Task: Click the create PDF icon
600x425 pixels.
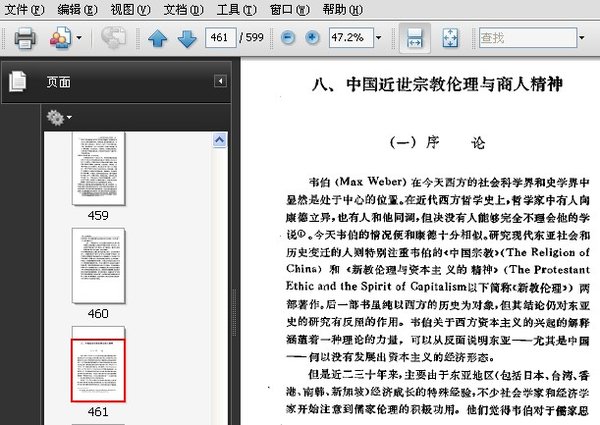Action: [x=60, y=38]
